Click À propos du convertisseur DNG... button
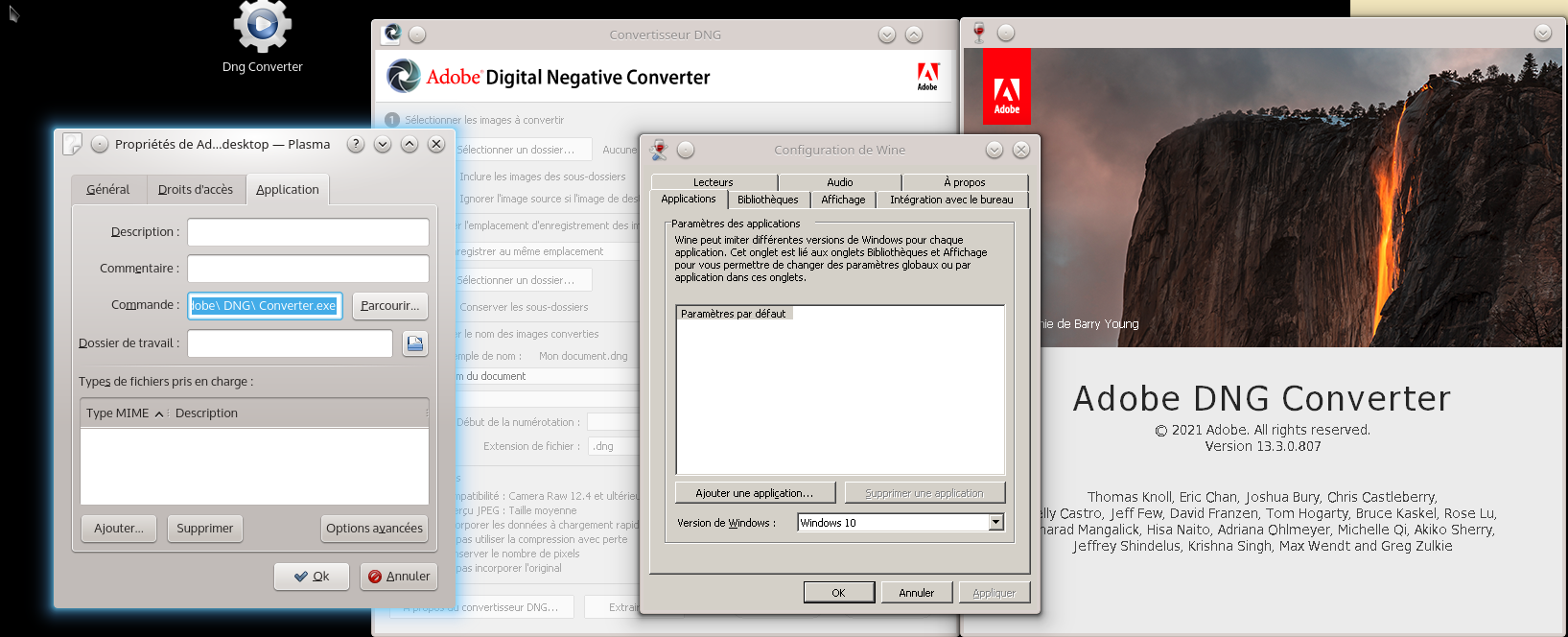This screenshot has width=1568, height=637. [481, 607]
